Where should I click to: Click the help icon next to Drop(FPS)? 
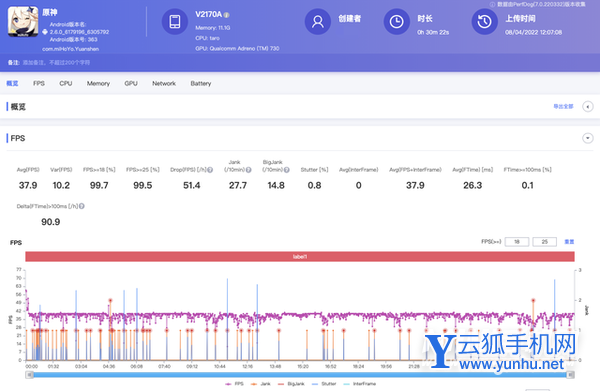tap(210, 170)
